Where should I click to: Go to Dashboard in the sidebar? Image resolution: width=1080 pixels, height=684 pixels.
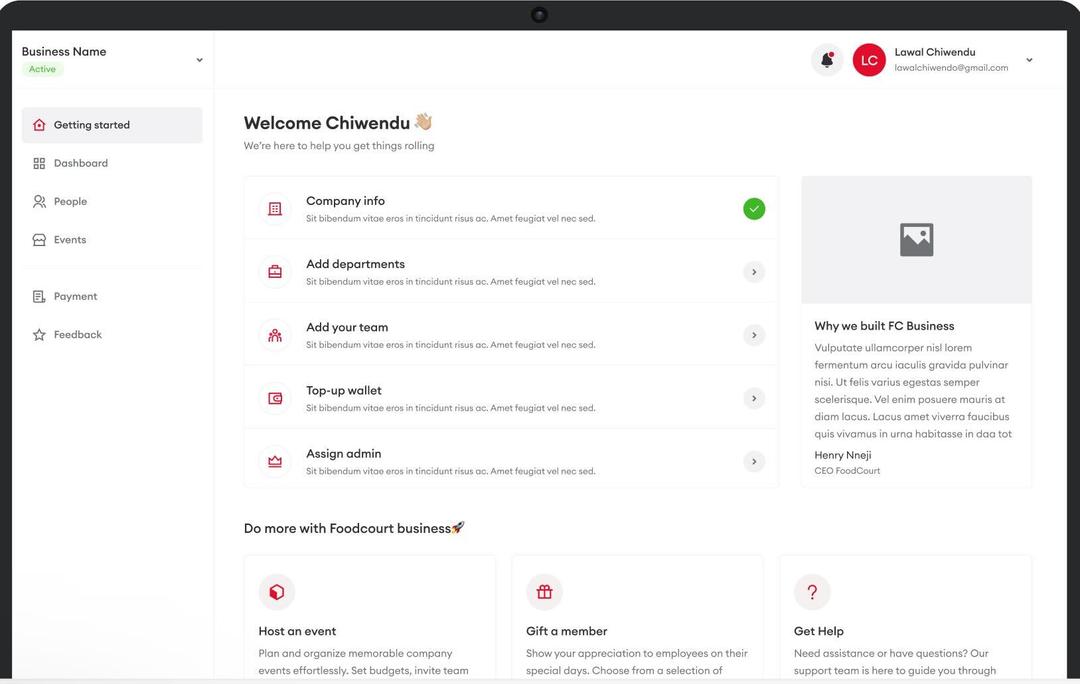tap(80, 163)
